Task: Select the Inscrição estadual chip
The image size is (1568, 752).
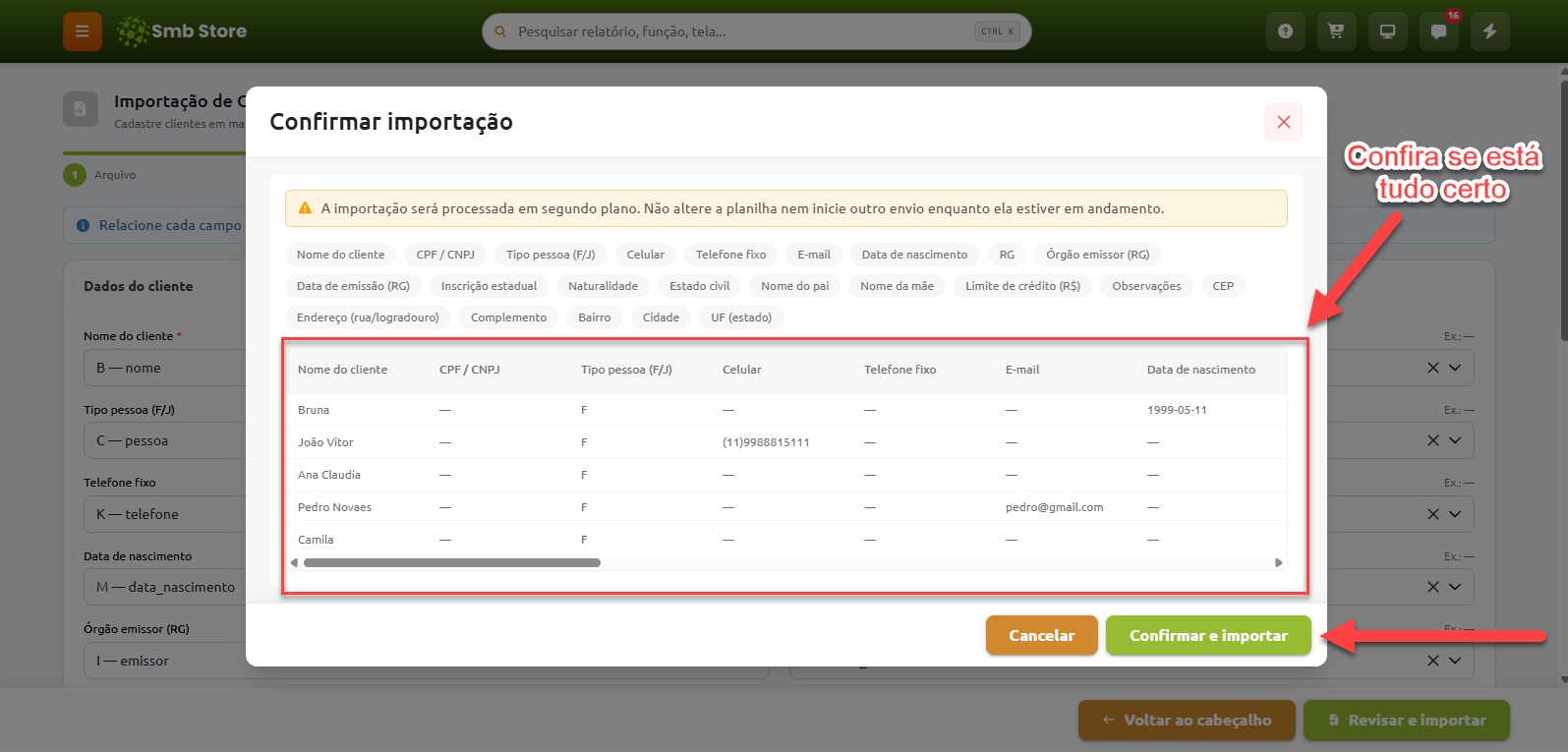Action: 489,286
